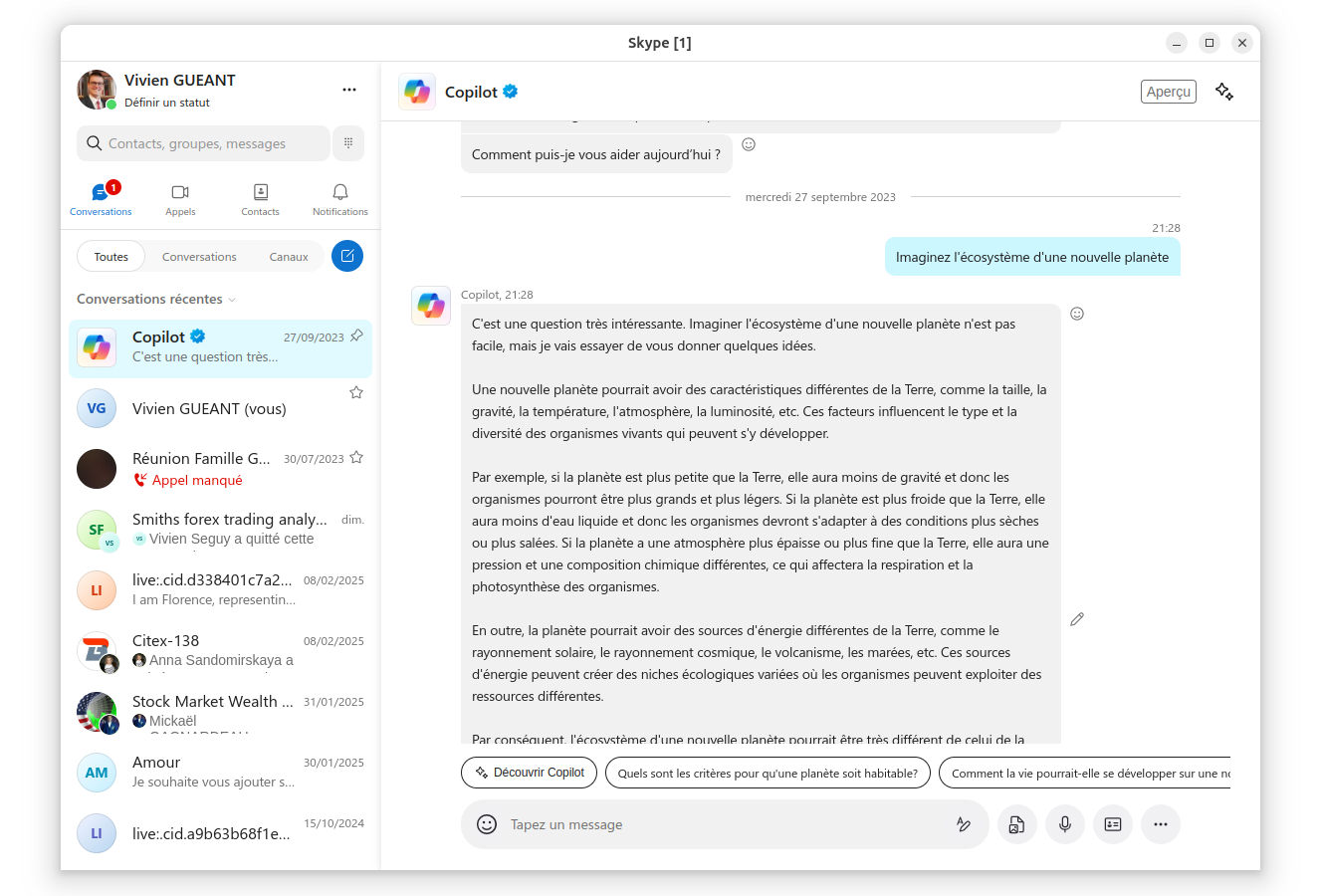The height and width of the screenshot is (896, 1321).
Task: Open the Amour conversation
Action: 220,773
